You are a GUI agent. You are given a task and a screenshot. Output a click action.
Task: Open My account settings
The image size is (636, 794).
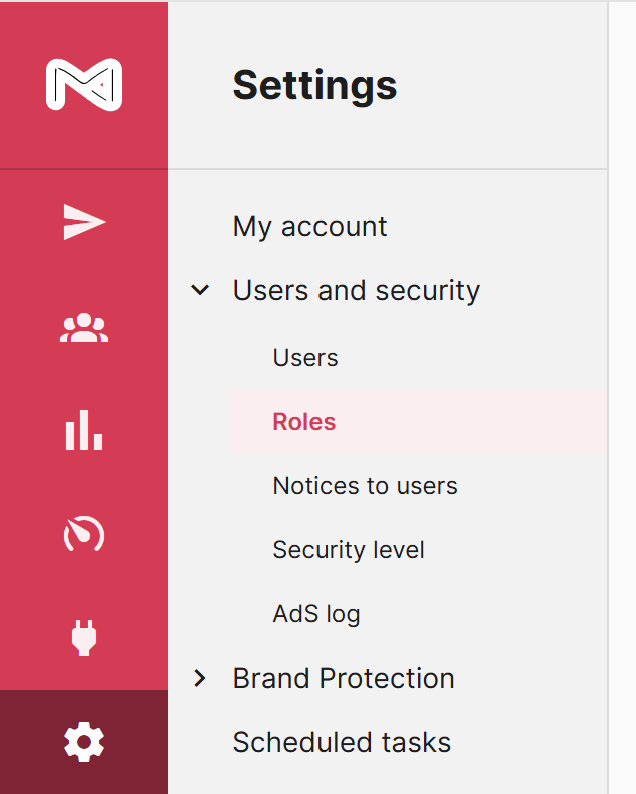point(310,226)
